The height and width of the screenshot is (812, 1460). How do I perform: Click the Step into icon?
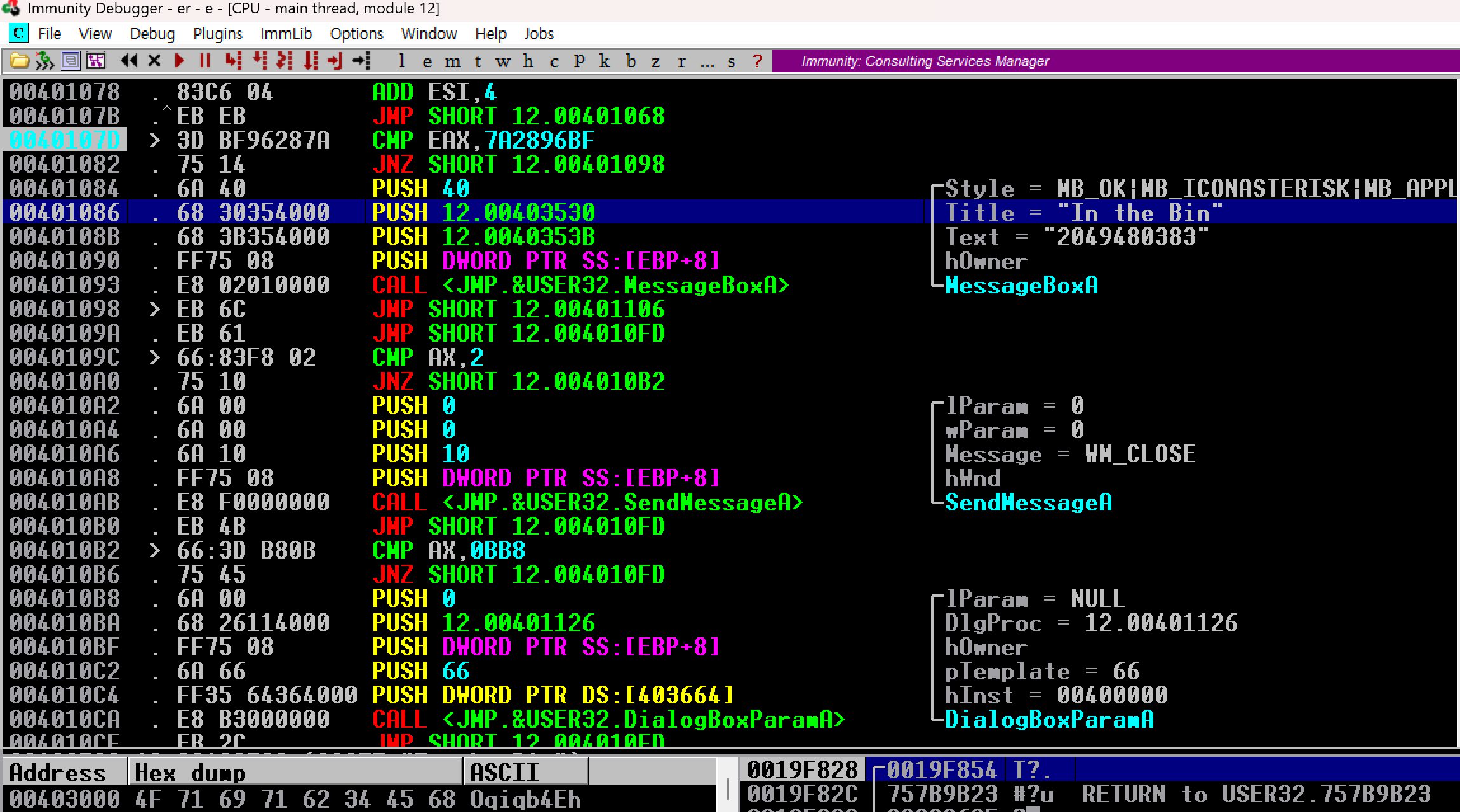[x=234, y=61]
